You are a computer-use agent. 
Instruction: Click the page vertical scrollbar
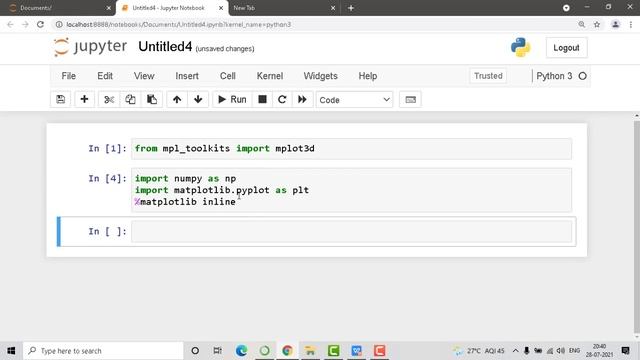click(x=636, y=227)
